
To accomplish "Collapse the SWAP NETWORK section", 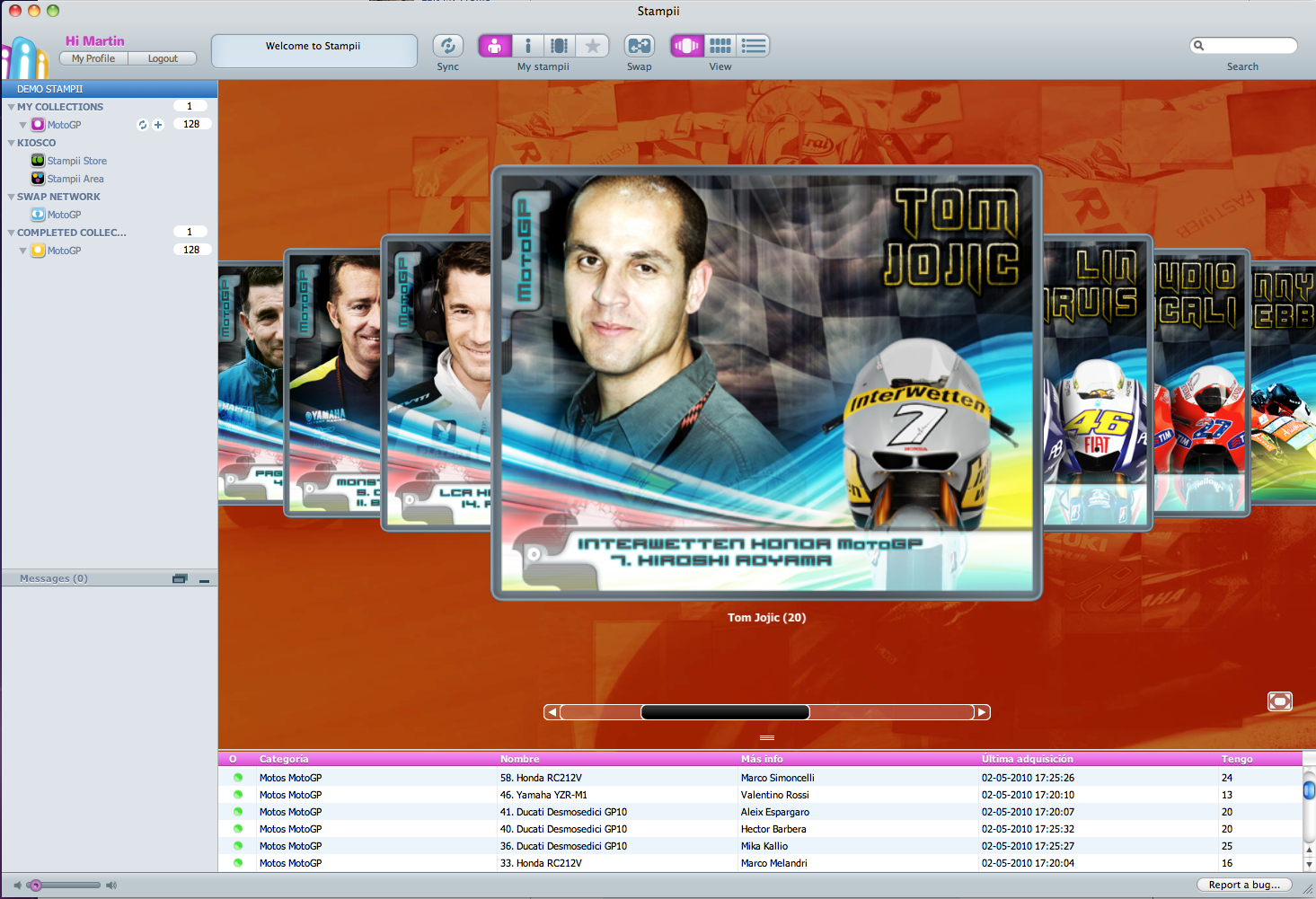I will point(11,197).
